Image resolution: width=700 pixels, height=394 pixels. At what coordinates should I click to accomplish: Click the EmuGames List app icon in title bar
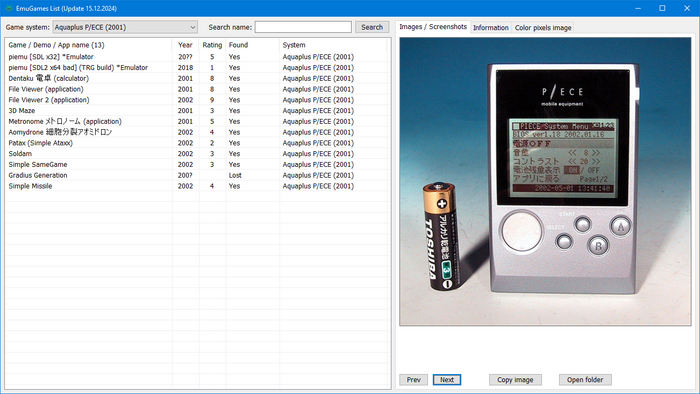[8, 8]
